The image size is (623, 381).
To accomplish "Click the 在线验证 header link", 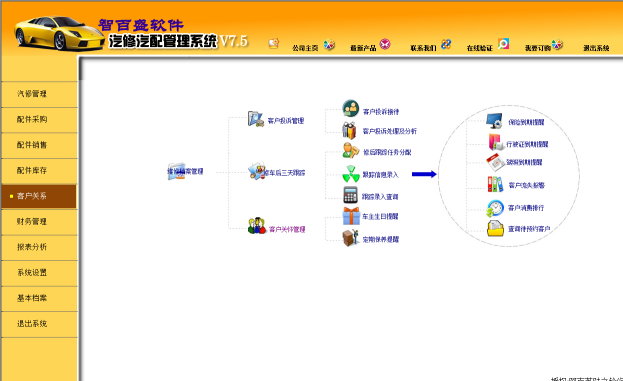I will (x=480, y=48).
